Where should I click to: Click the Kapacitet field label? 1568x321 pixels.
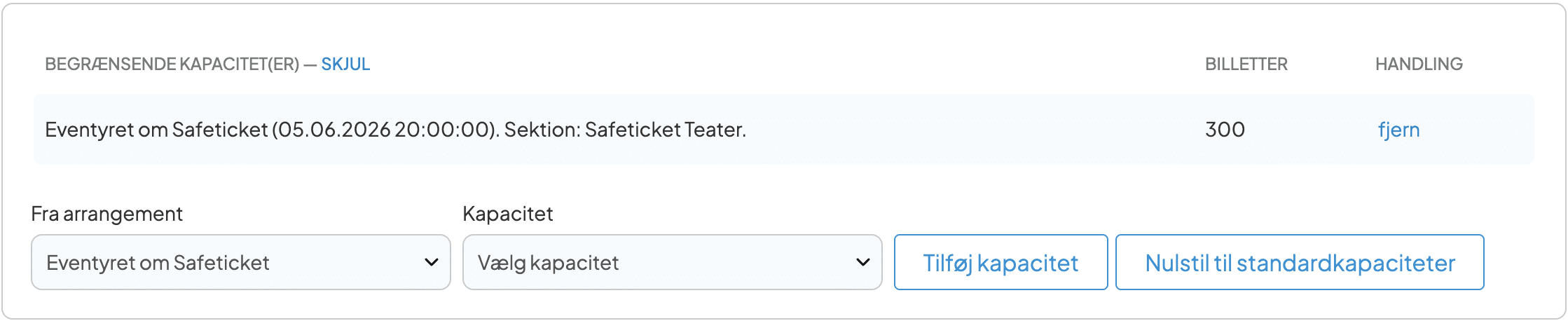pos(508,214)
